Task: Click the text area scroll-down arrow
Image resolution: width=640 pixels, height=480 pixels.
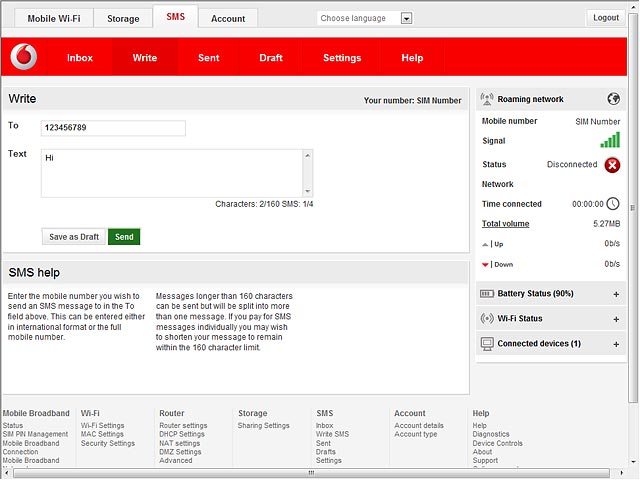Action: click(x=308, y=191)
